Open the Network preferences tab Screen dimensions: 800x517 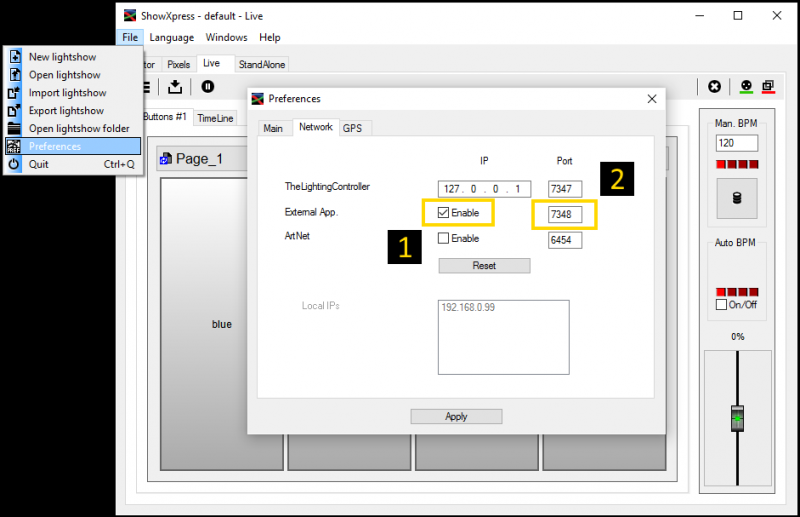(x=316, y=127)
